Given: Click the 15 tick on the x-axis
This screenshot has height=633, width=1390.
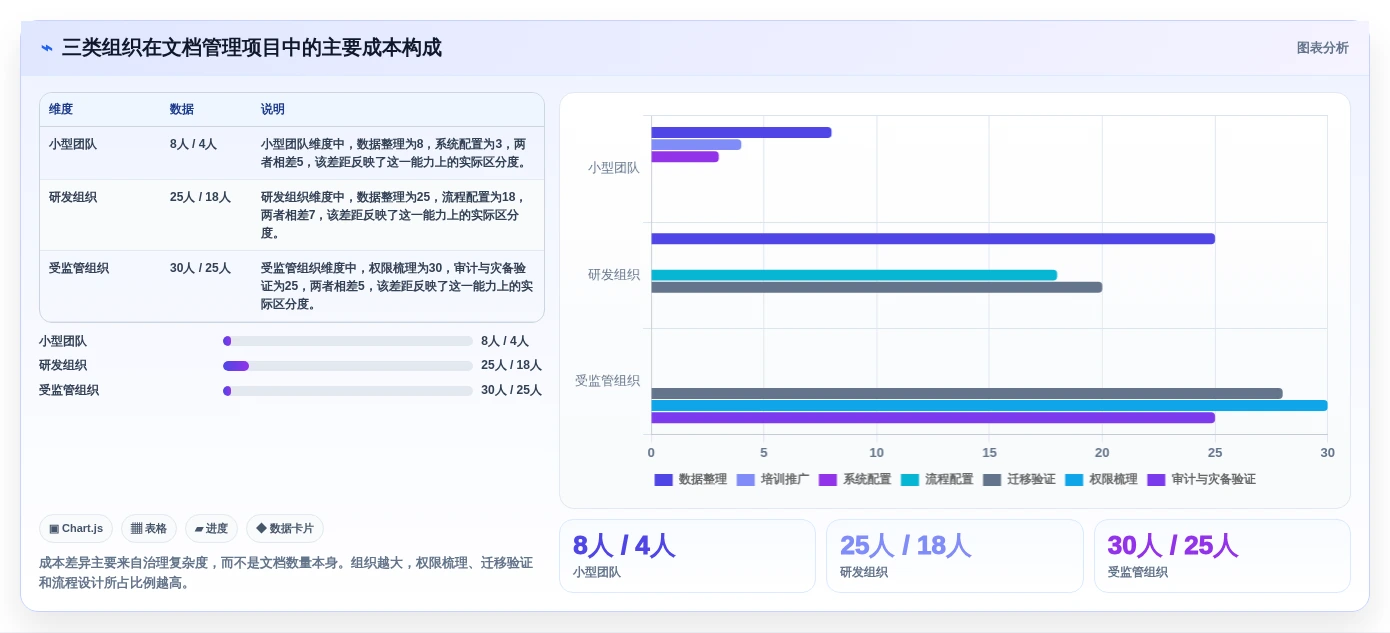Looking at the screenshot, I should point(989,453).
